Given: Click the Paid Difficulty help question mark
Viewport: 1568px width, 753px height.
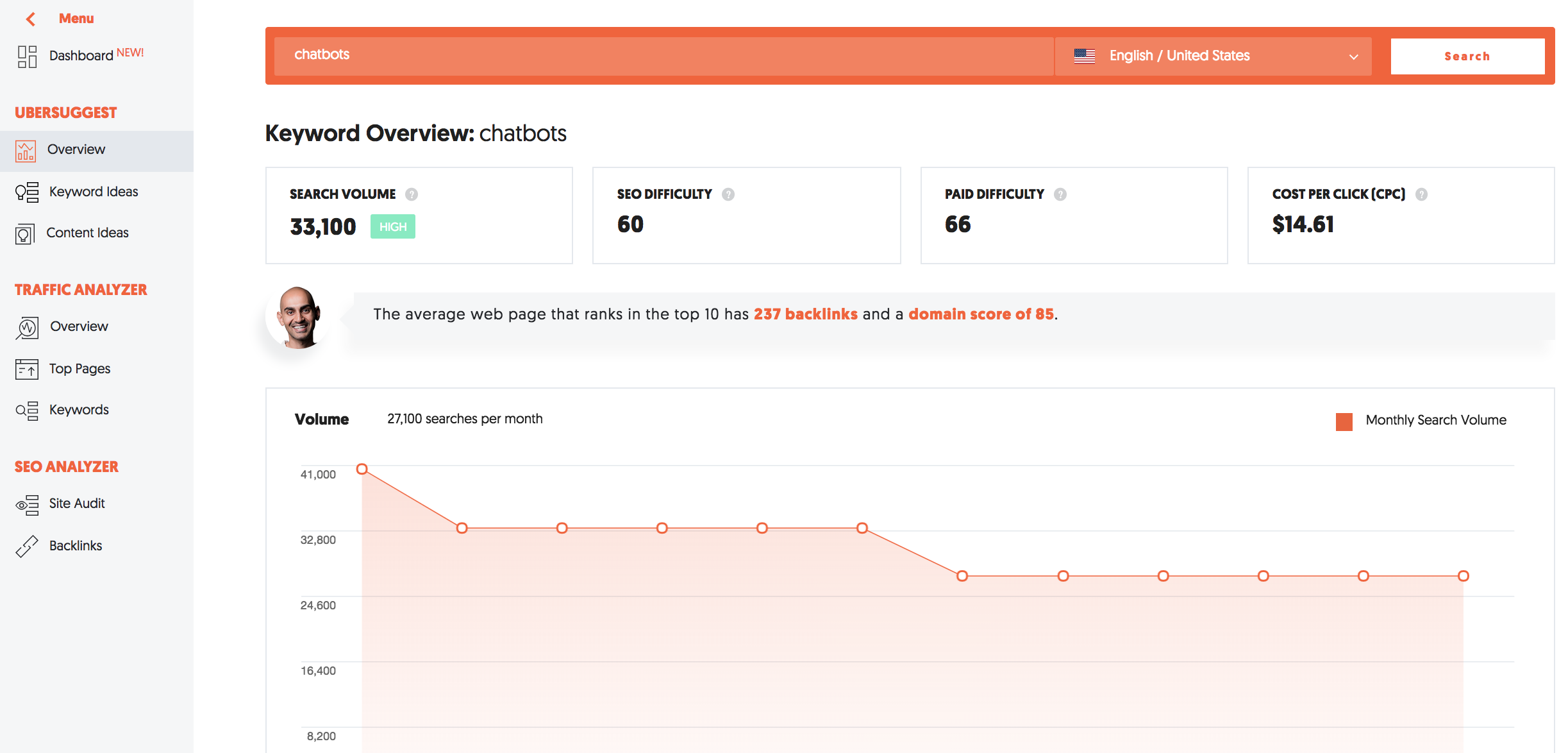Looking at the screenshot, I should pyautogui.click(x=1060, y=194).
